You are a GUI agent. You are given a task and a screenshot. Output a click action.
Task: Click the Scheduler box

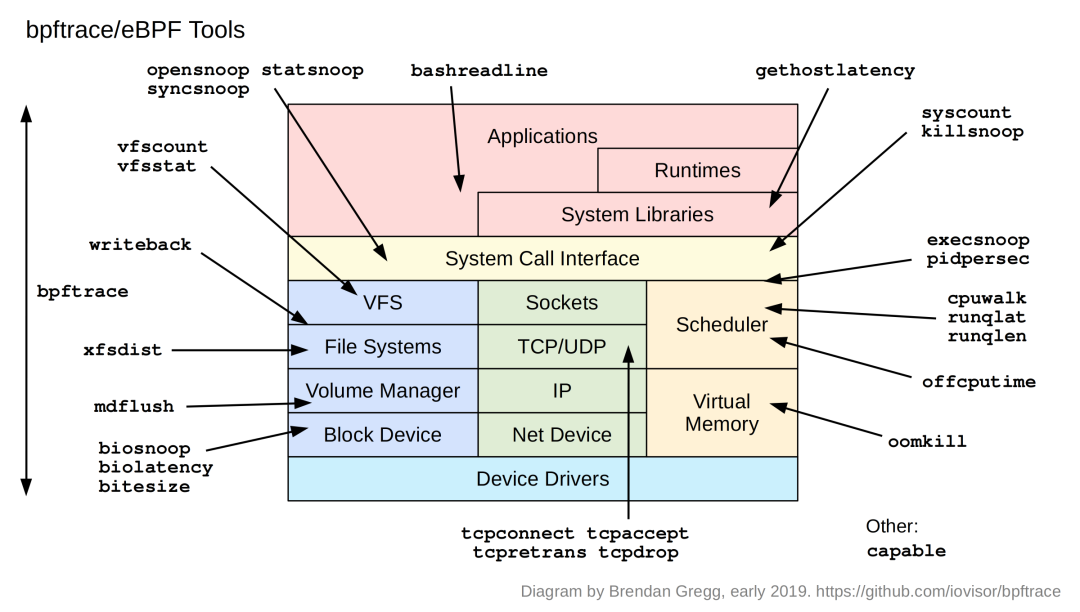coord(722,325)
